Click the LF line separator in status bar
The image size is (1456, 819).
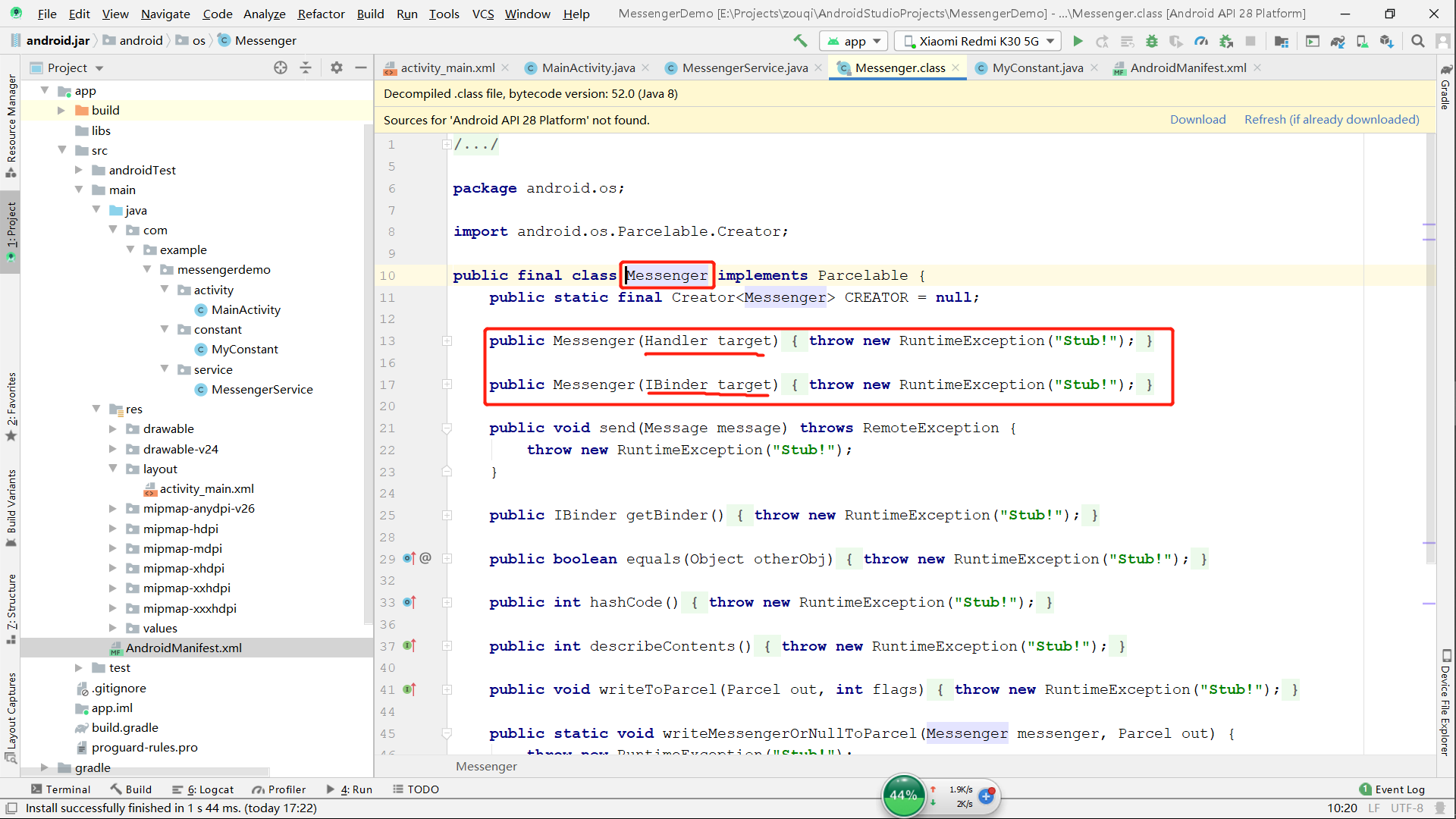click(x=1373, y=808)
